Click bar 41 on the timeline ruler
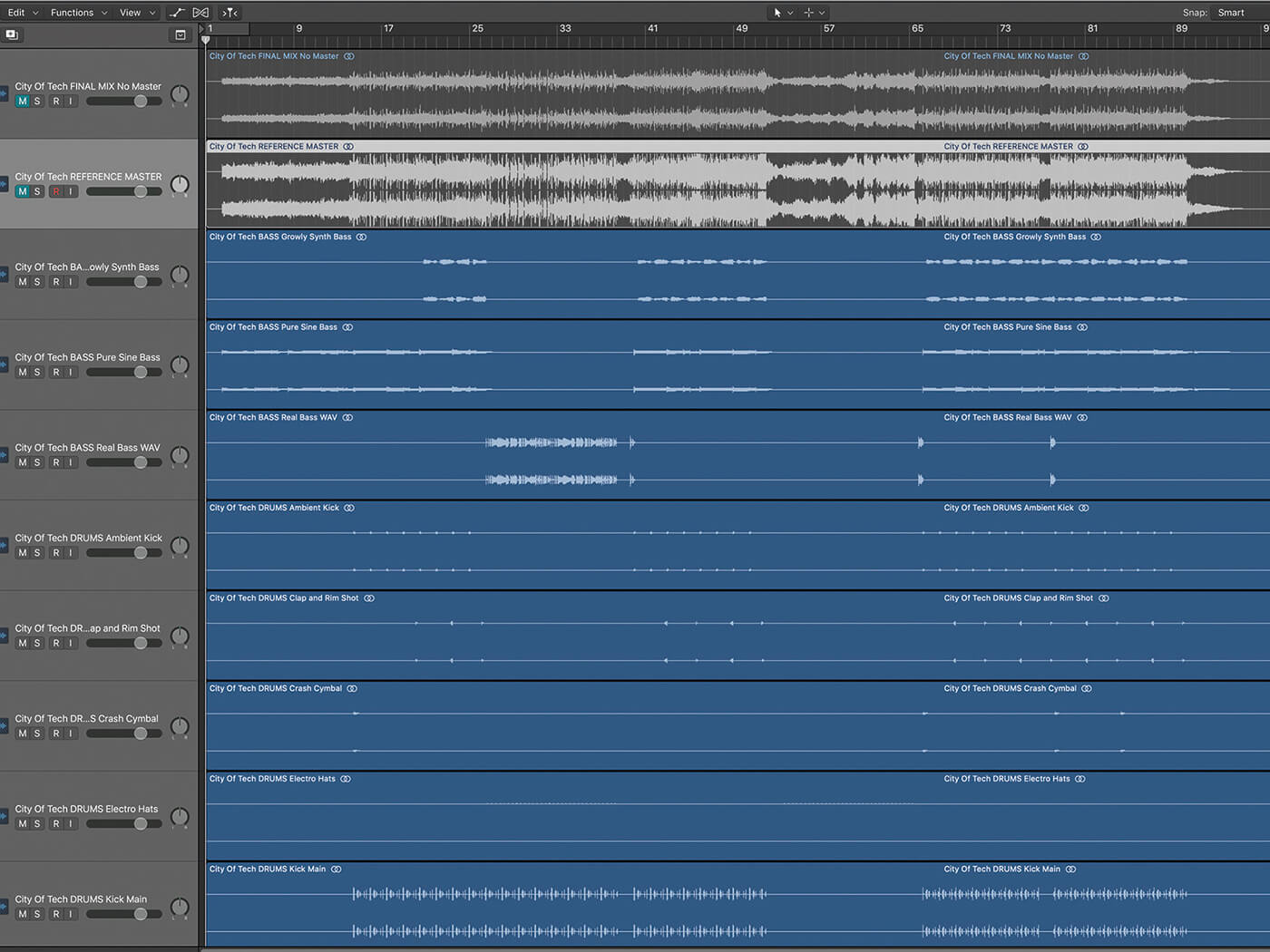Viewport: 1270px width, 952px height. pyautogui.click(x=652, y=29)
